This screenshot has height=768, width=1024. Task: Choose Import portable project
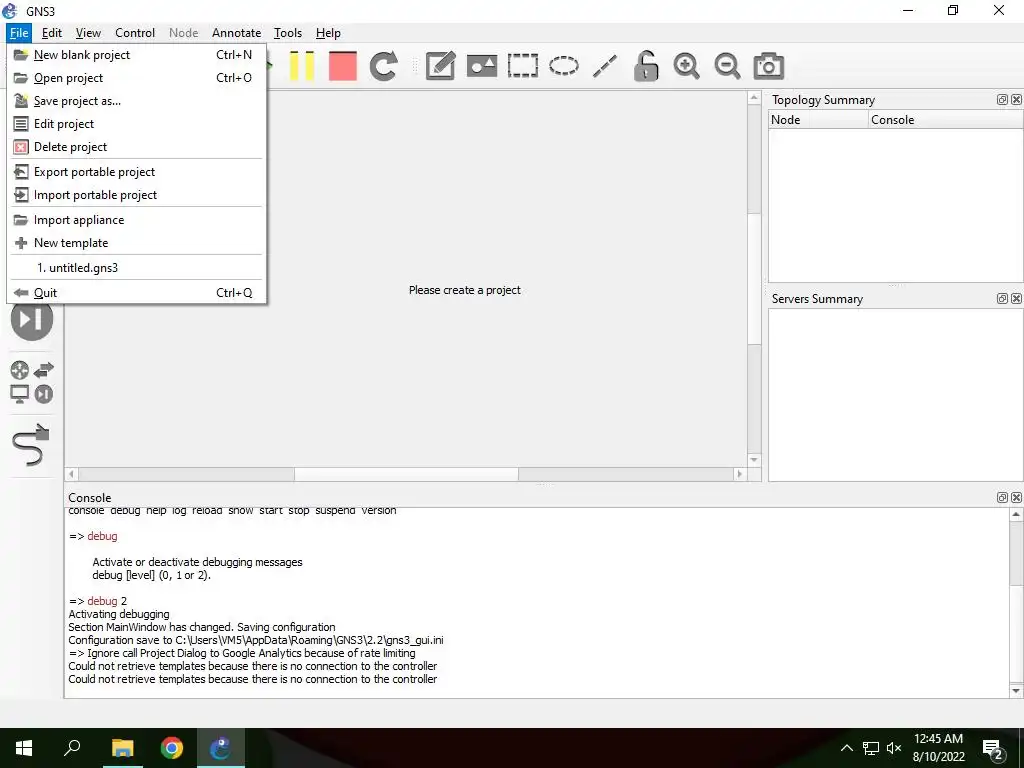click(x=136, y=195)
